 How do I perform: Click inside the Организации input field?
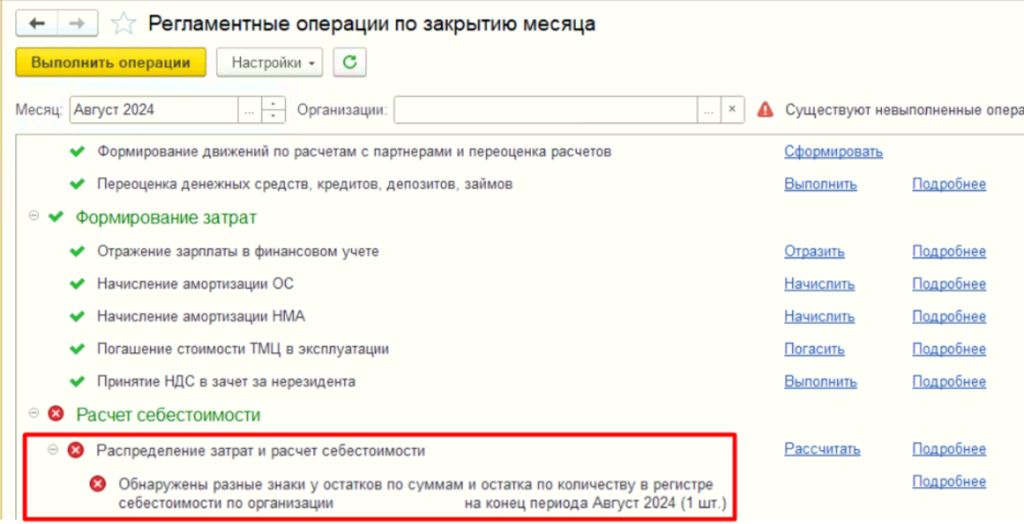[545, 109]
